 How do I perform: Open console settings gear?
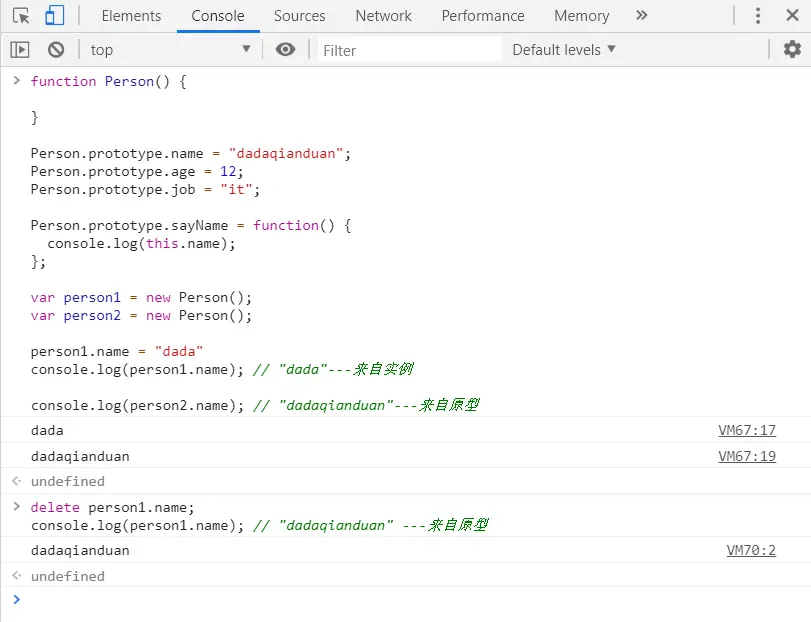click(792, 50)
